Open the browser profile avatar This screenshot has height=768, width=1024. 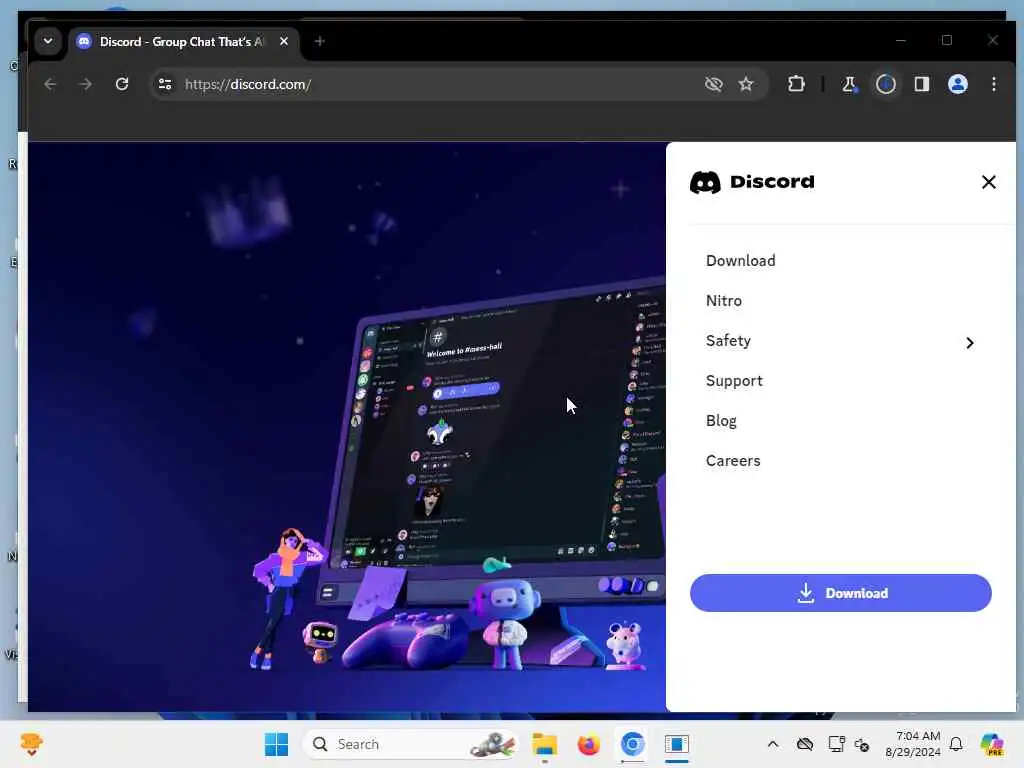[957, 84]
